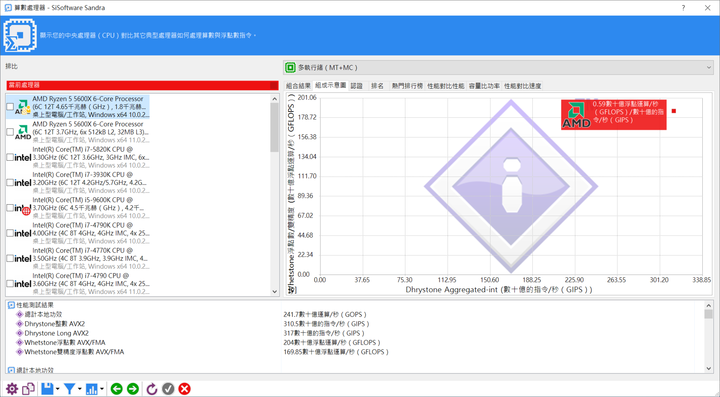Click the blue floppy disk save icon
Viewport: 720px width, 397px height.
click(x=47, y=389)
